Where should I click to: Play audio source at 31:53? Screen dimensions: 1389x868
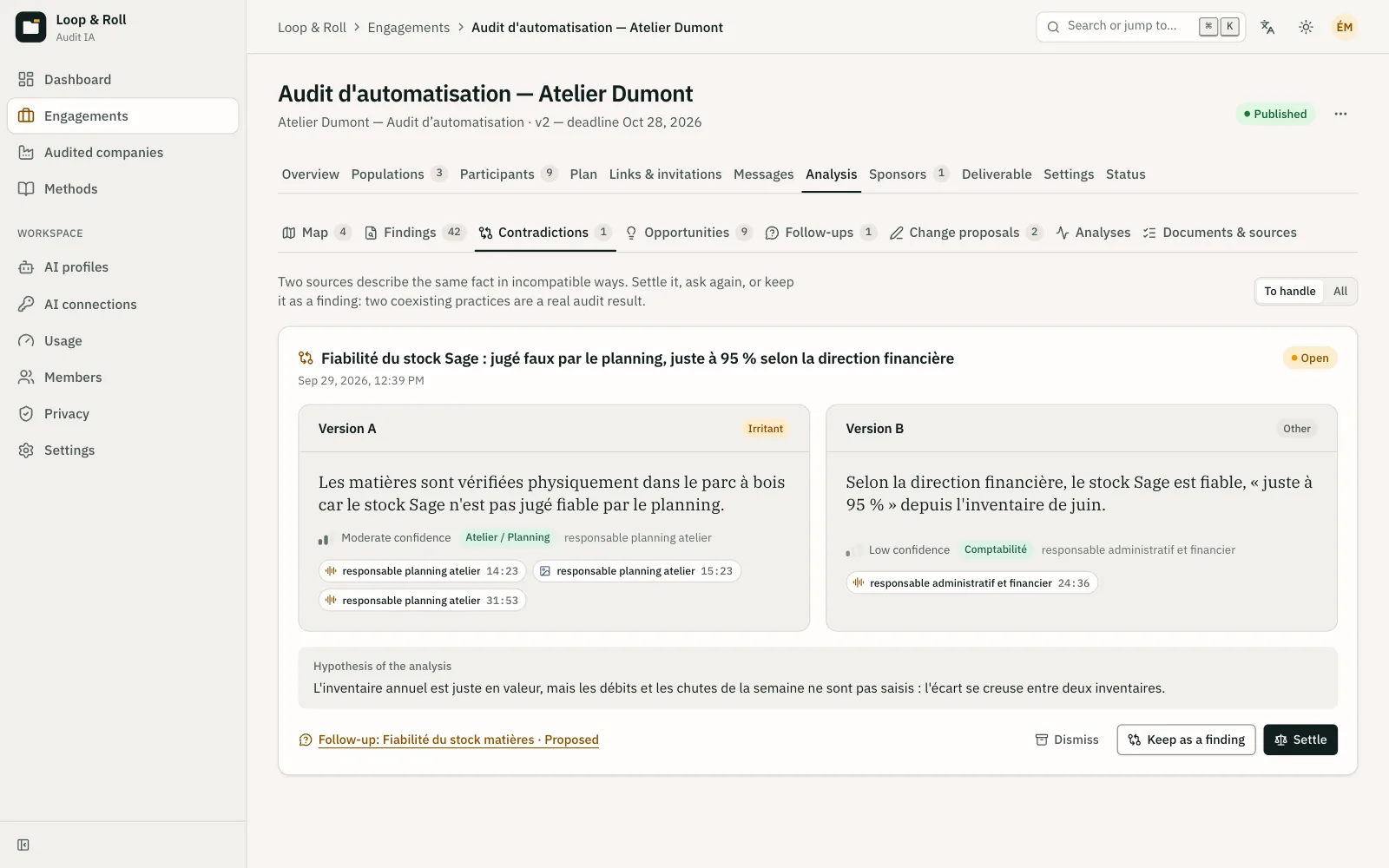[x=422, y=601]
